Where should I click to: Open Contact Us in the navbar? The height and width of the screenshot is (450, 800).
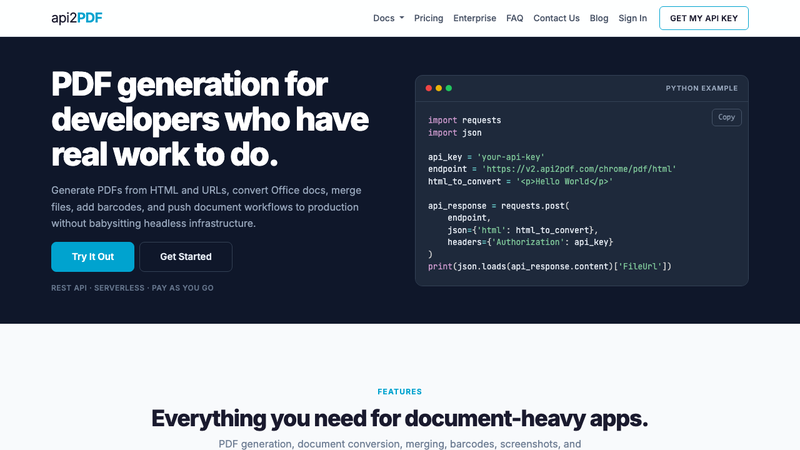tap(556, 18)
